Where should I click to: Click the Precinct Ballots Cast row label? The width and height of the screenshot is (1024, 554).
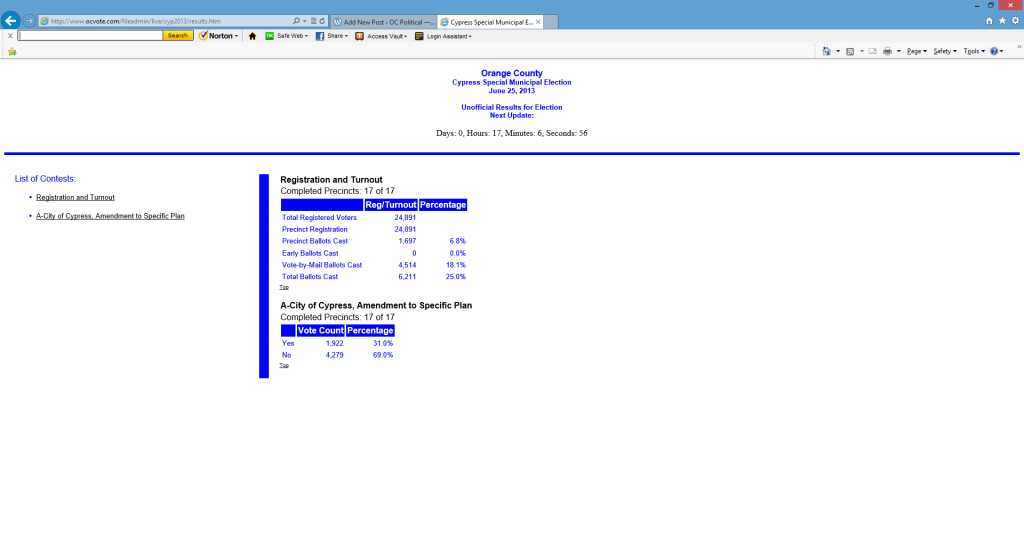[x=315, y=241]
